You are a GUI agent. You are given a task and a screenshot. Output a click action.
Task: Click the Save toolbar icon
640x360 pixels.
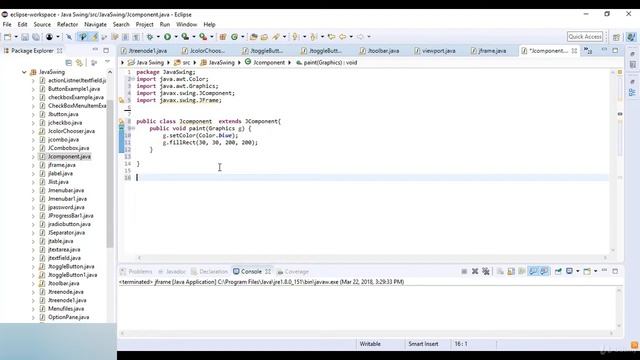coord(25,37)
